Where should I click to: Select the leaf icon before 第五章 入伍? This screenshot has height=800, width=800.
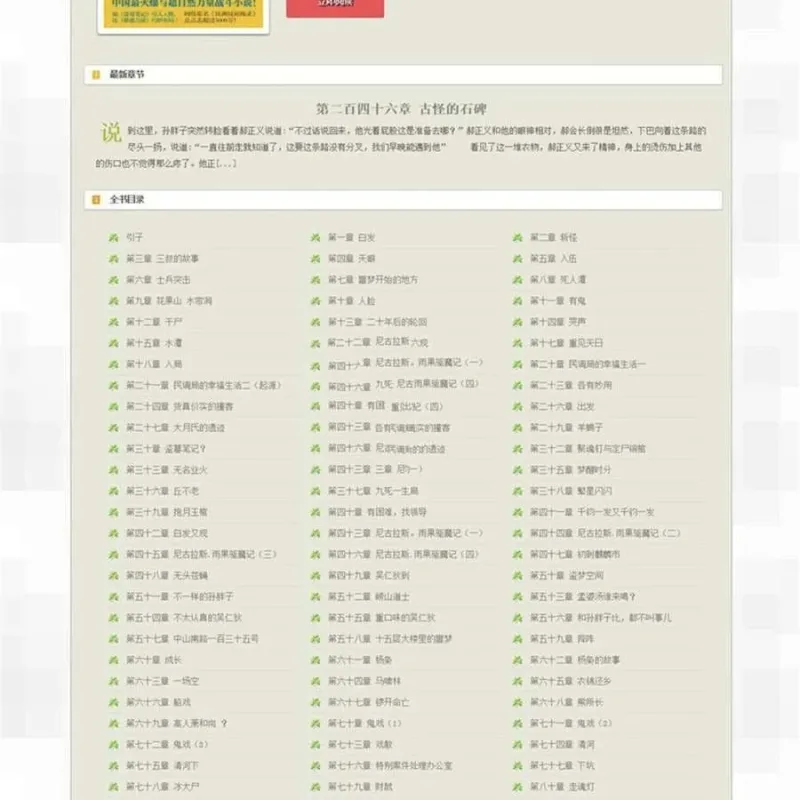tap(517, 259)
